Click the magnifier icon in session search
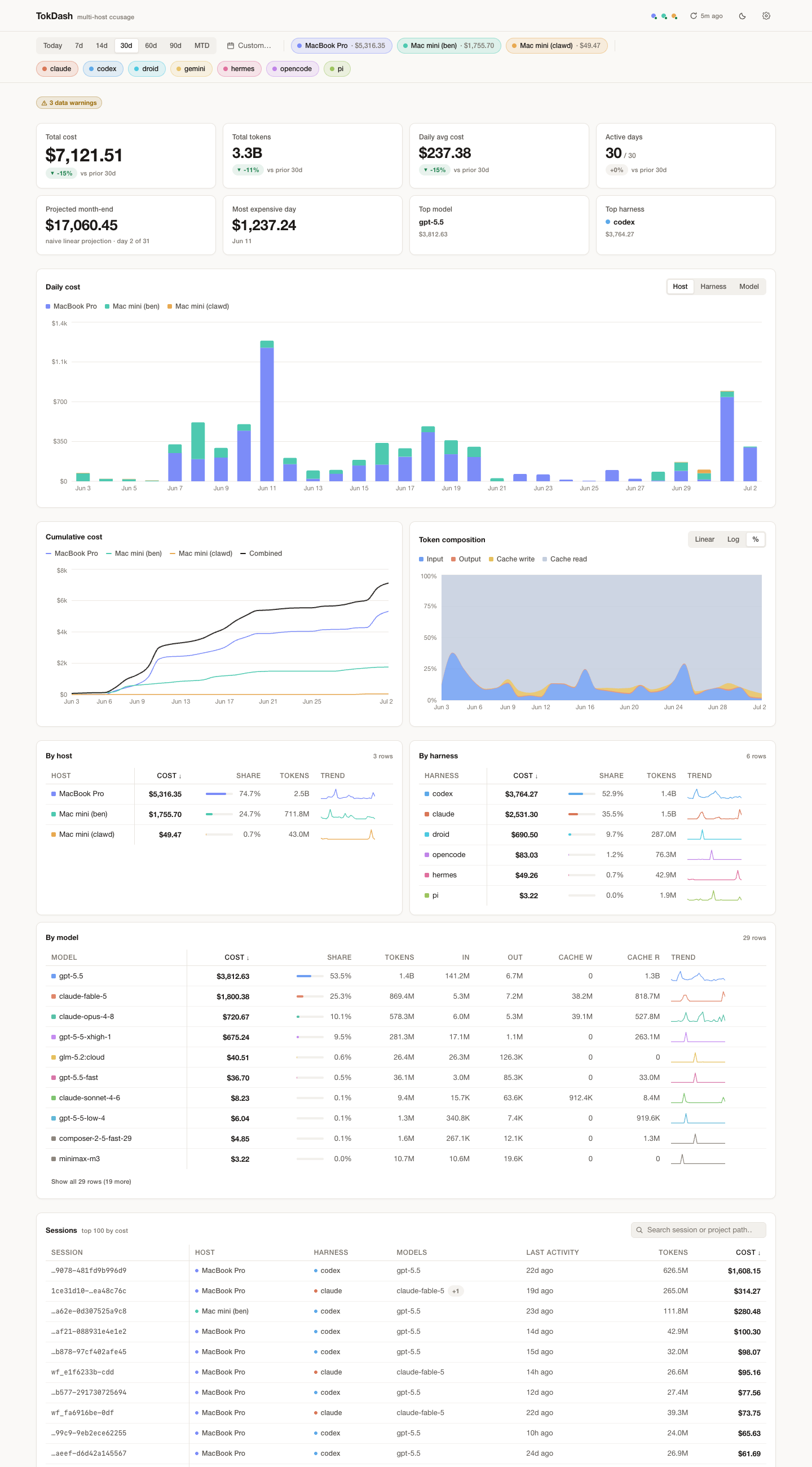Image resolution: width=812 pixels, height=1467 pixels. tap(639, 1229)
